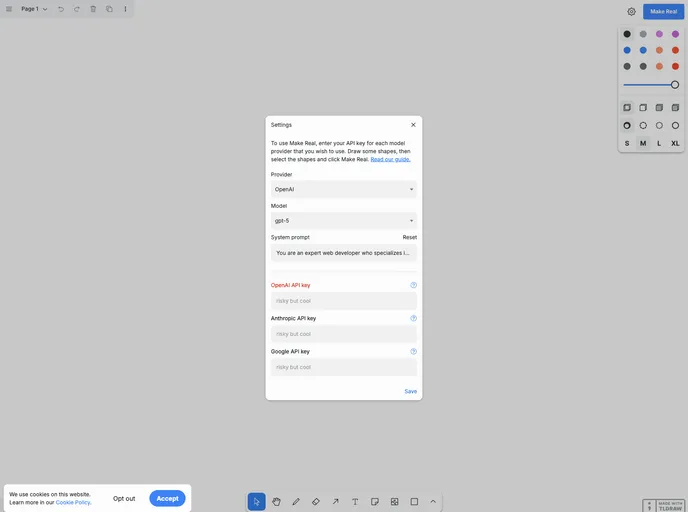688x512 pixels.
Task: Redo the last action
Action: pos(77,9)
